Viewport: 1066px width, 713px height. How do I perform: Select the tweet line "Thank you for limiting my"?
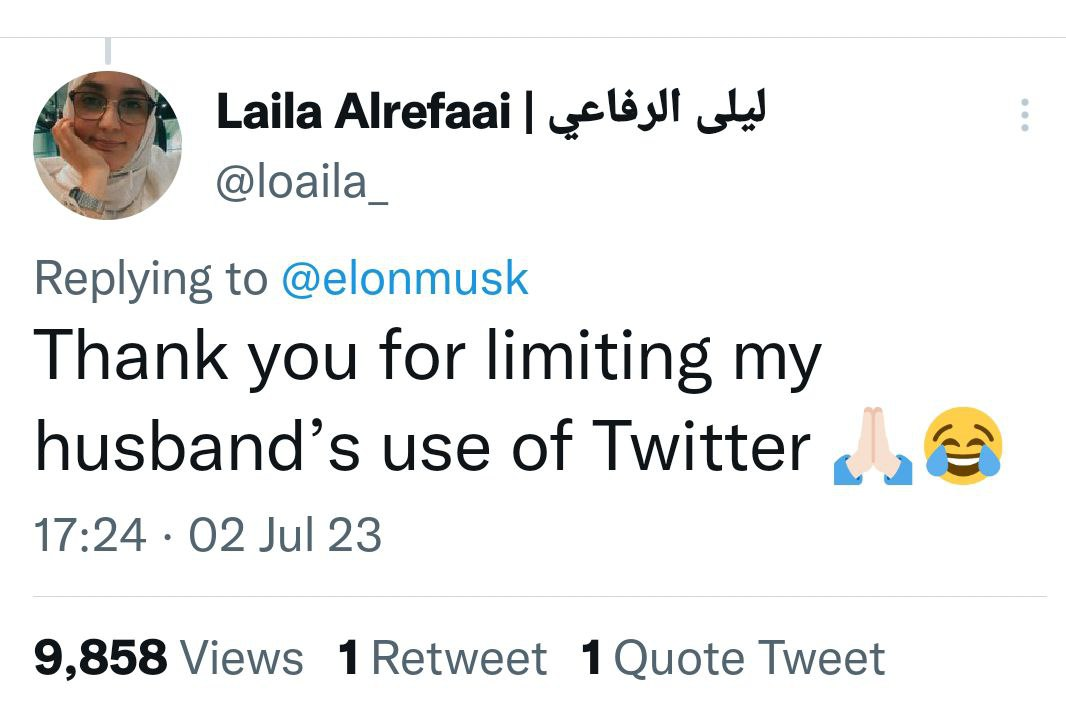coord(428,358)
